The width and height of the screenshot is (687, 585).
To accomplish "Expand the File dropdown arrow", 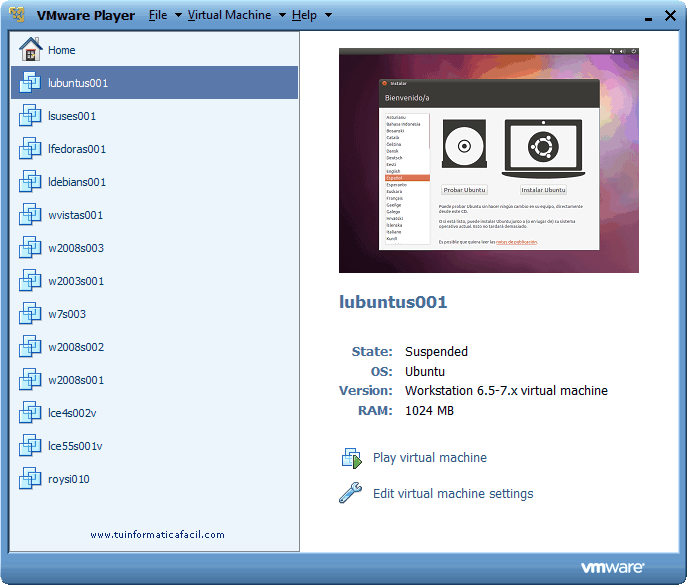I will click(178, 15).
